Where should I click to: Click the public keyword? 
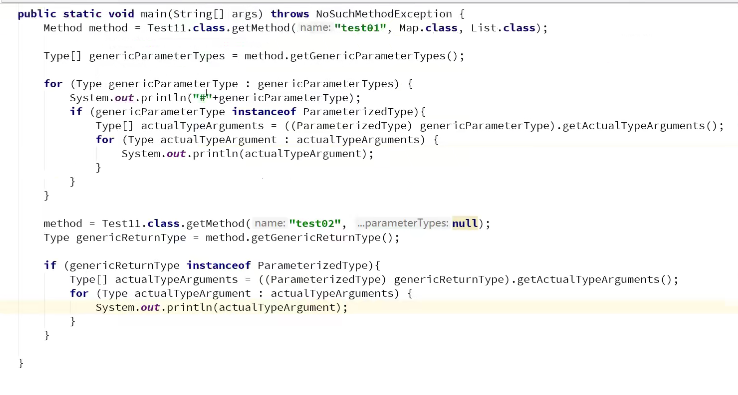pos(37,14)
